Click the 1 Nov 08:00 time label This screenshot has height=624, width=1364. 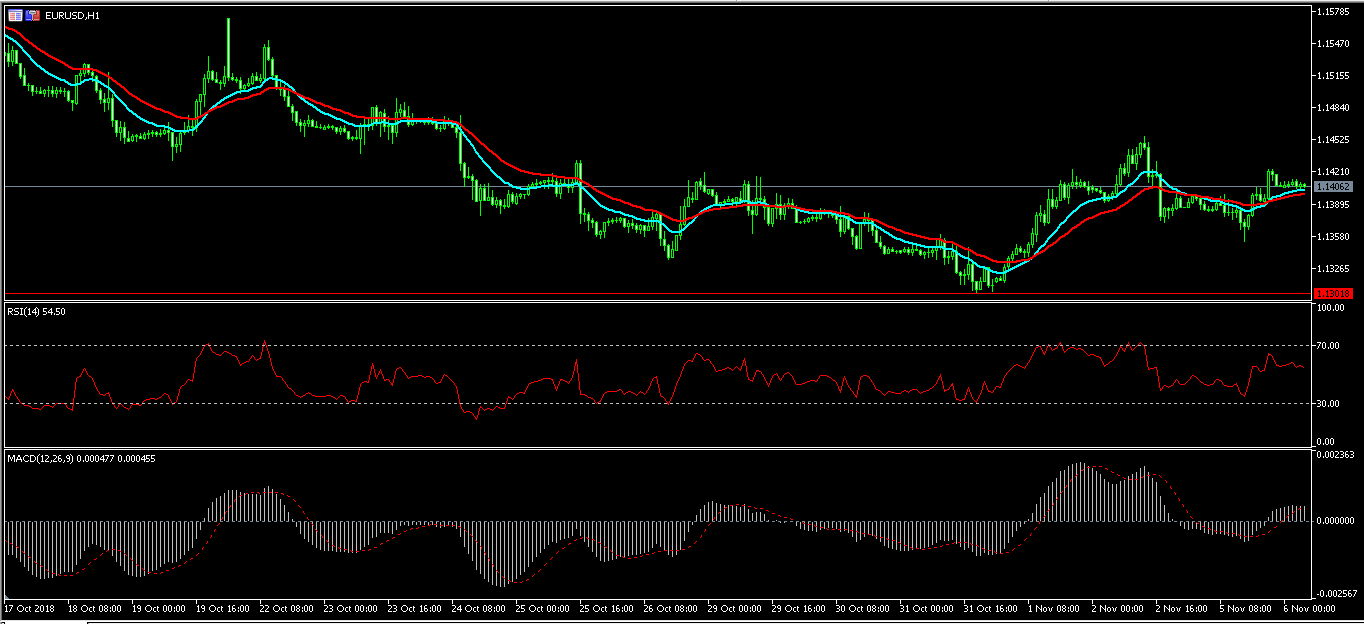(1053, 608)
